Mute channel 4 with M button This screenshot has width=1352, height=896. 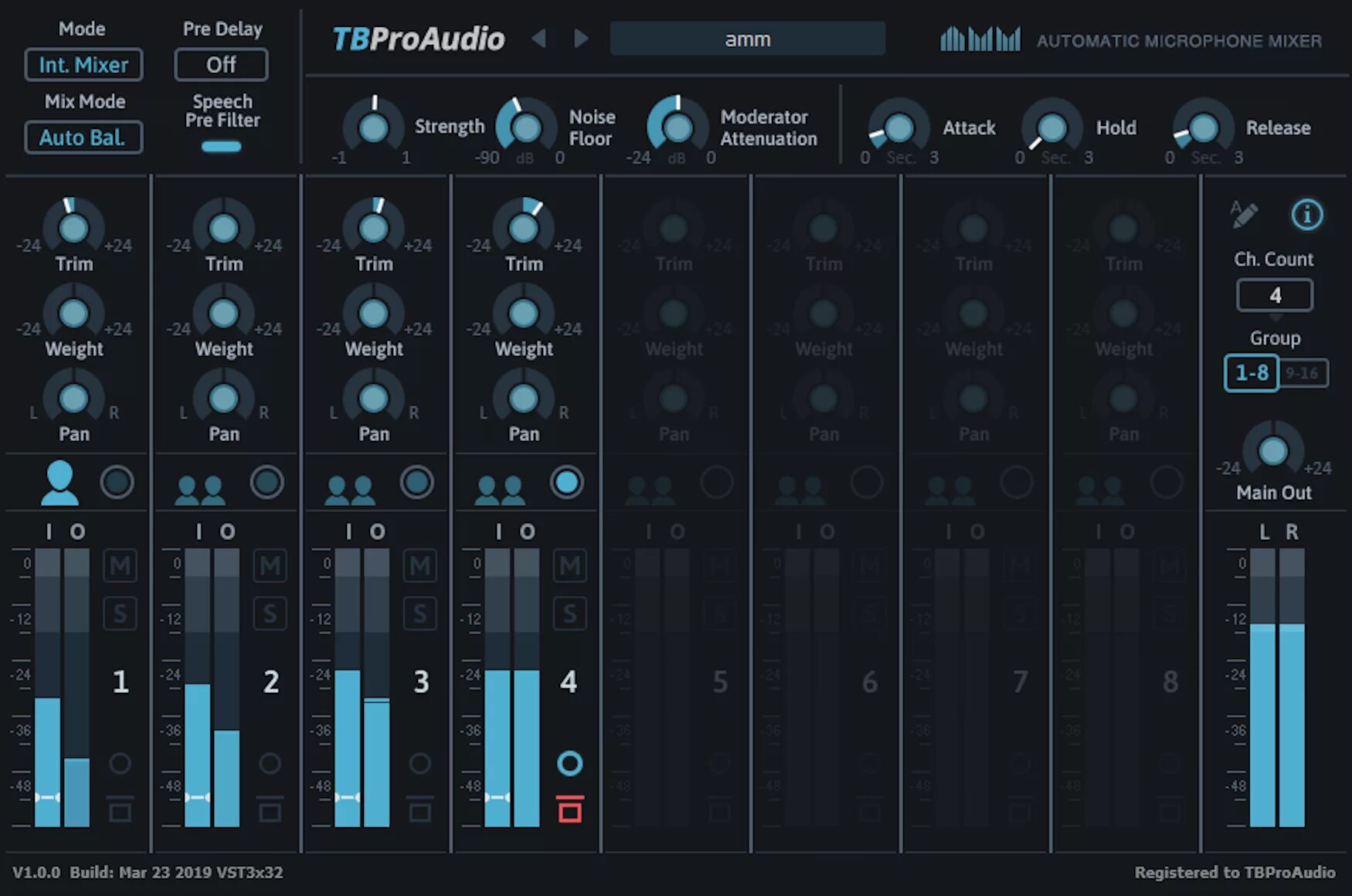click(569, 566)
